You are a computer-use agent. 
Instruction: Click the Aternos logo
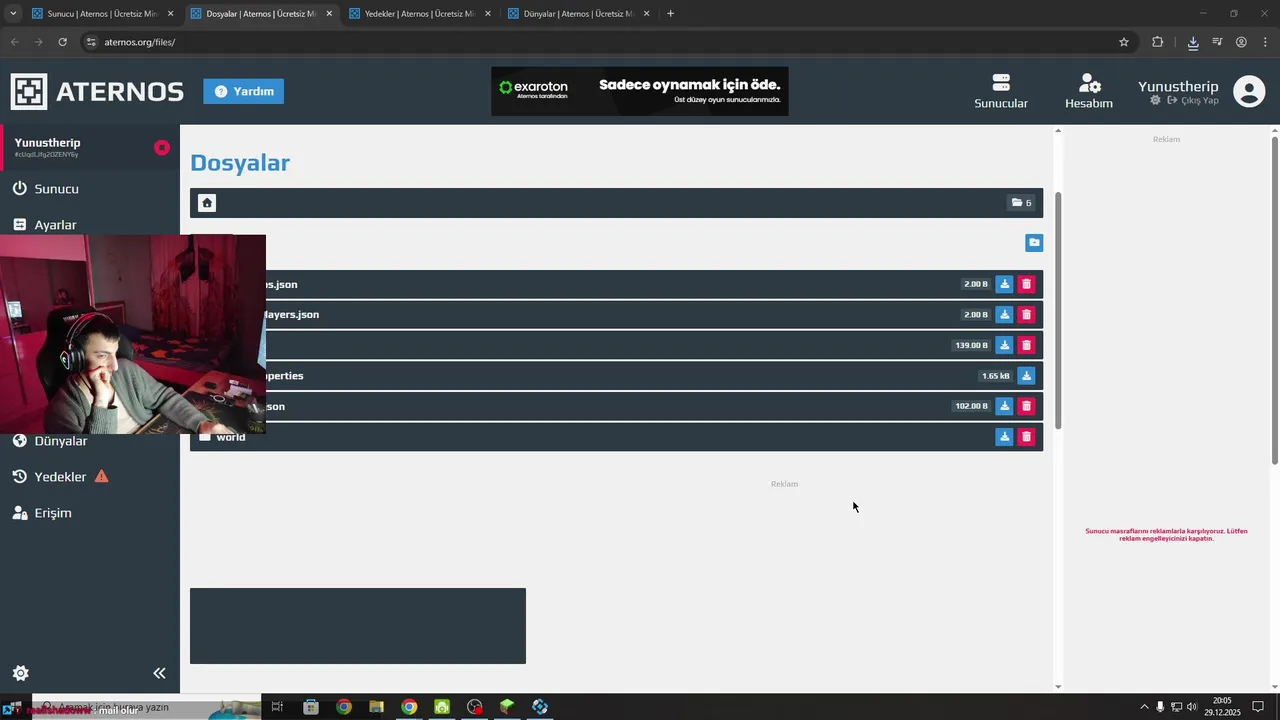tap(97, 91)
